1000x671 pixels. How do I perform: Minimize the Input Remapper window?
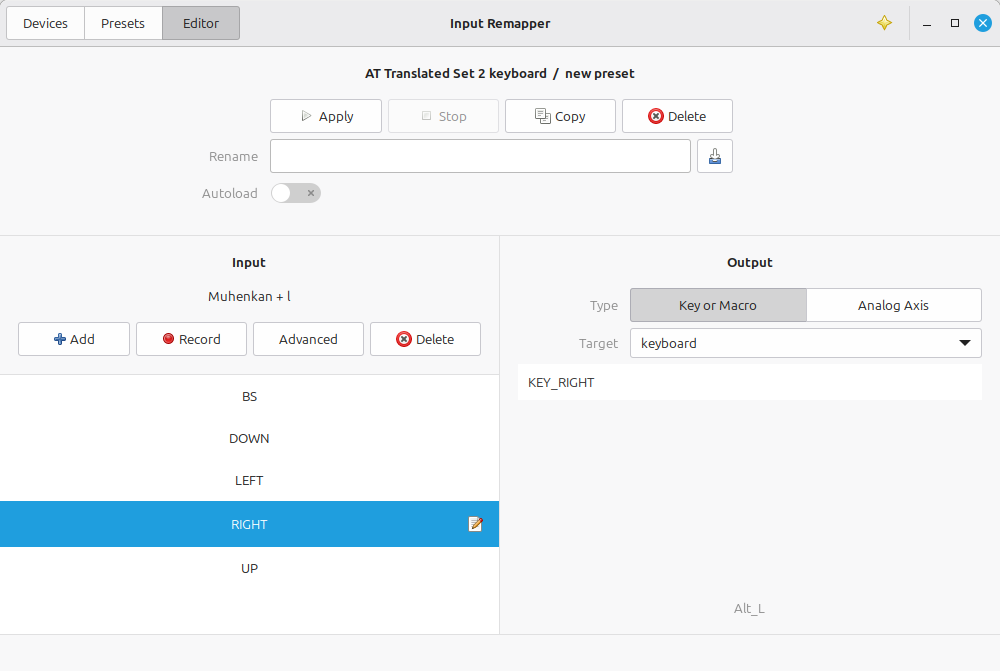[927, 24]
